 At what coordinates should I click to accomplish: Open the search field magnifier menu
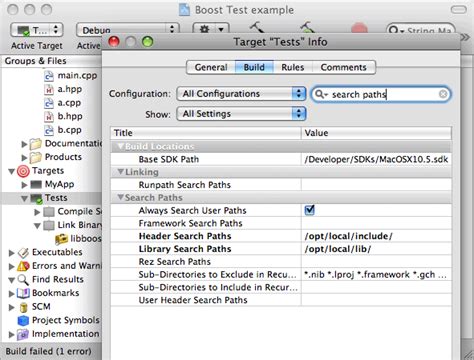click(321, 95)
